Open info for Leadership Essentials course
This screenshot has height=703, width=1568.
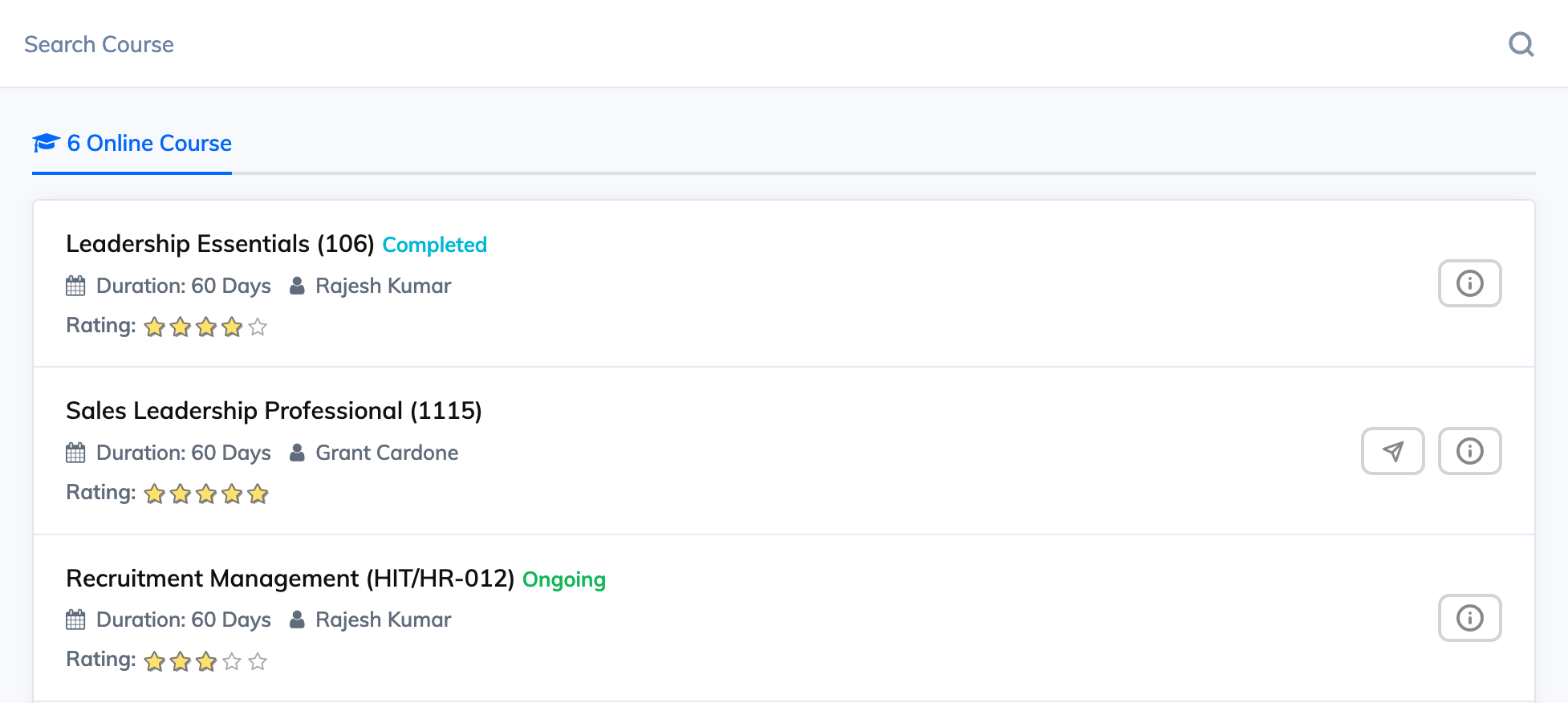point(1469,283)
